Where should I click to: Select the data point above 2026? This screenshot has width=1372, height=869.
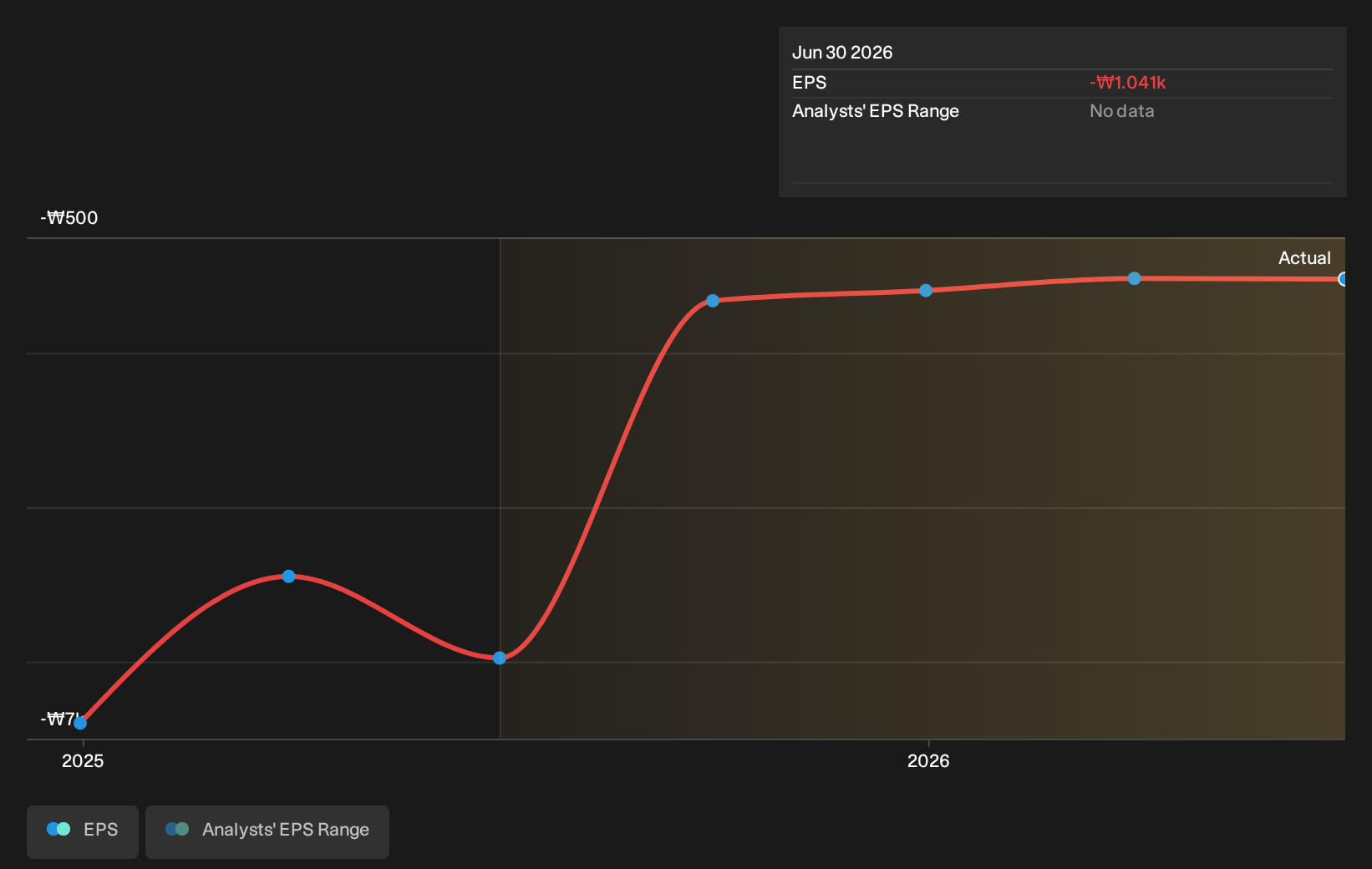click(x=926, y=291)
